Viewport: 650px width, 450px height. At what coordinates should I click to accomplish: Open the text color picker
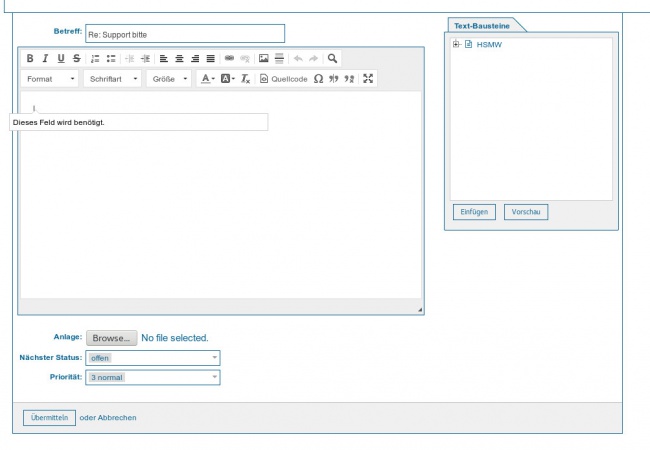coord(207,79)
